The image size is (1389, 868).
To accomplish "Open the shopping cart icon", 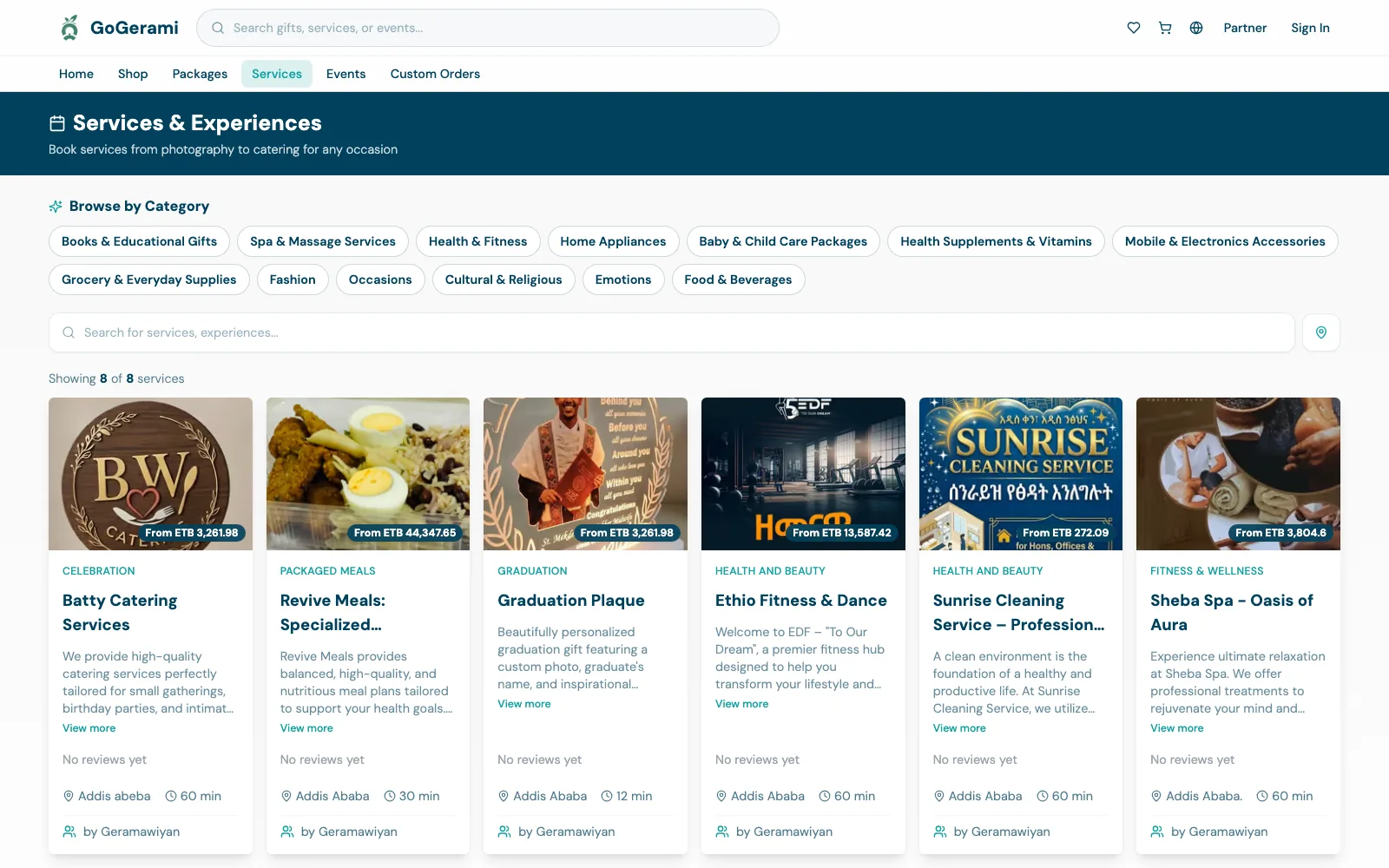I will point(1165,28).
